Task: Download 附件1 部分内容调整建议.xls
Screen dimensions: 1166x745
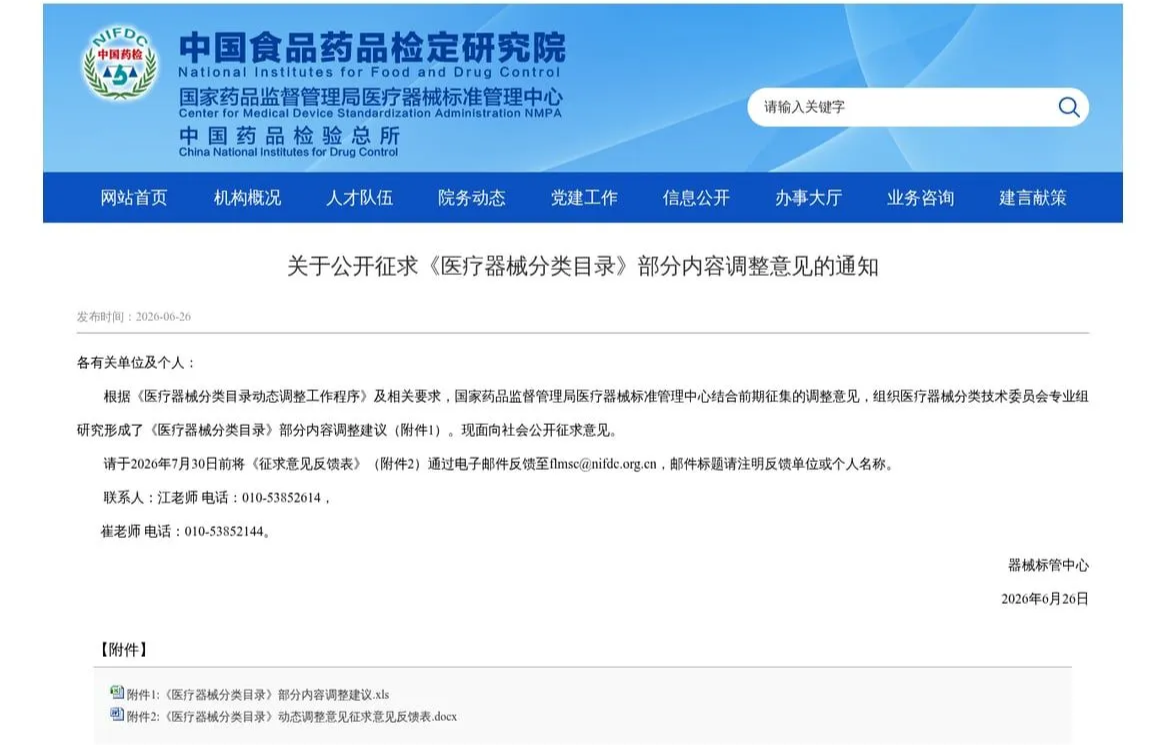Action: click(257, 694)
